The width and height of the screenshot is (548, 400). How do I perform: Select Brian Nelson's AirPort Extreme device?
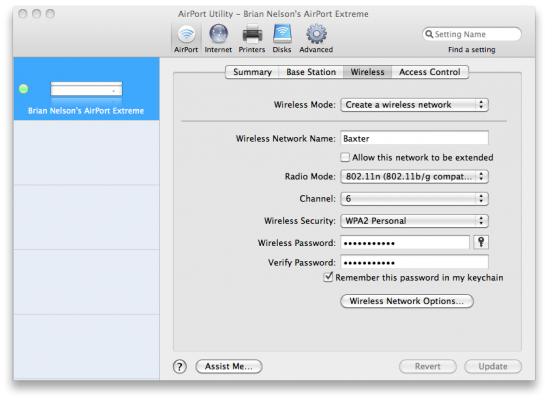tap(86, 89)
